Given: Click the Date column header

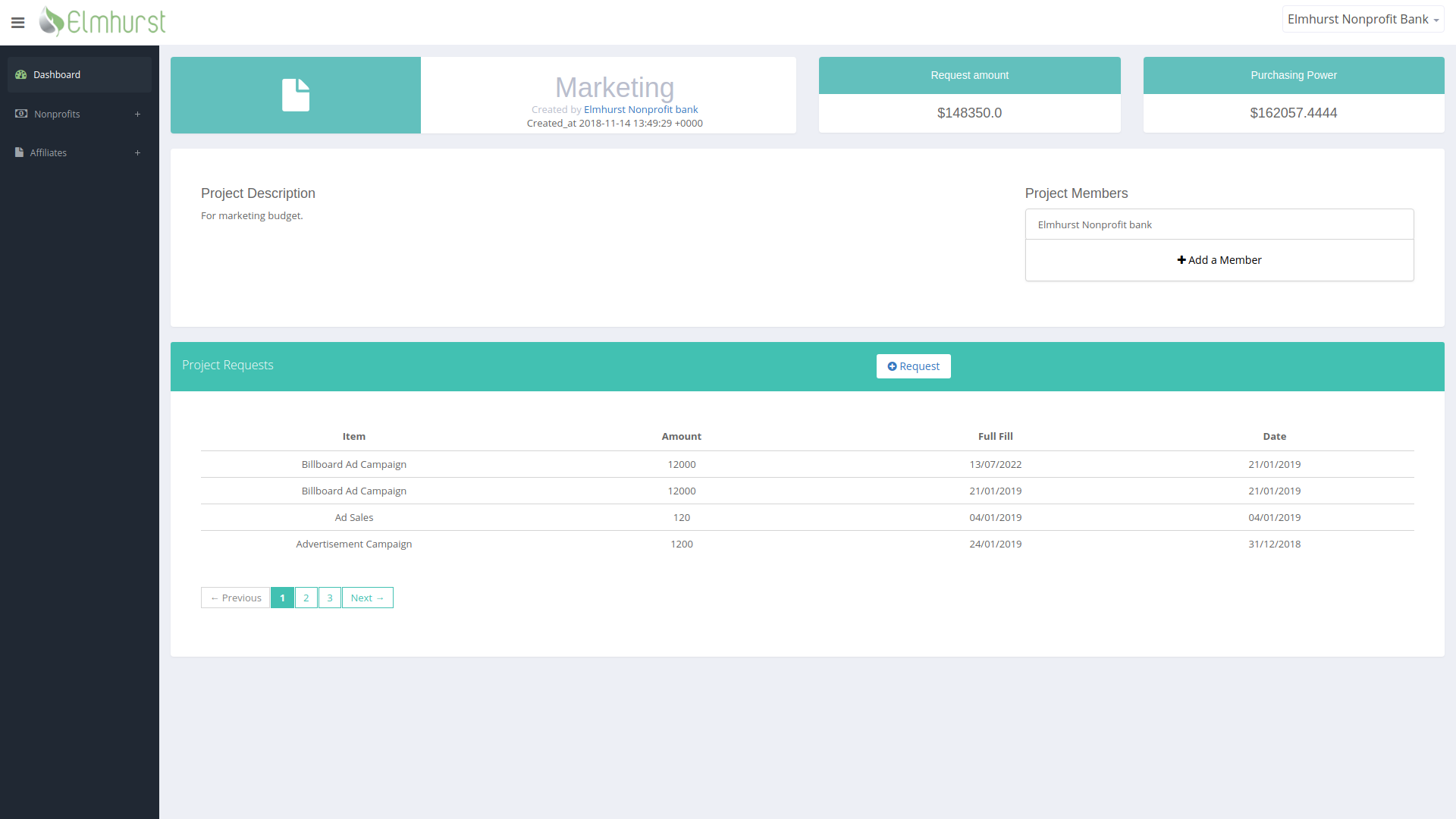Looking at the screenshot, I should [x=1275, y=436].
